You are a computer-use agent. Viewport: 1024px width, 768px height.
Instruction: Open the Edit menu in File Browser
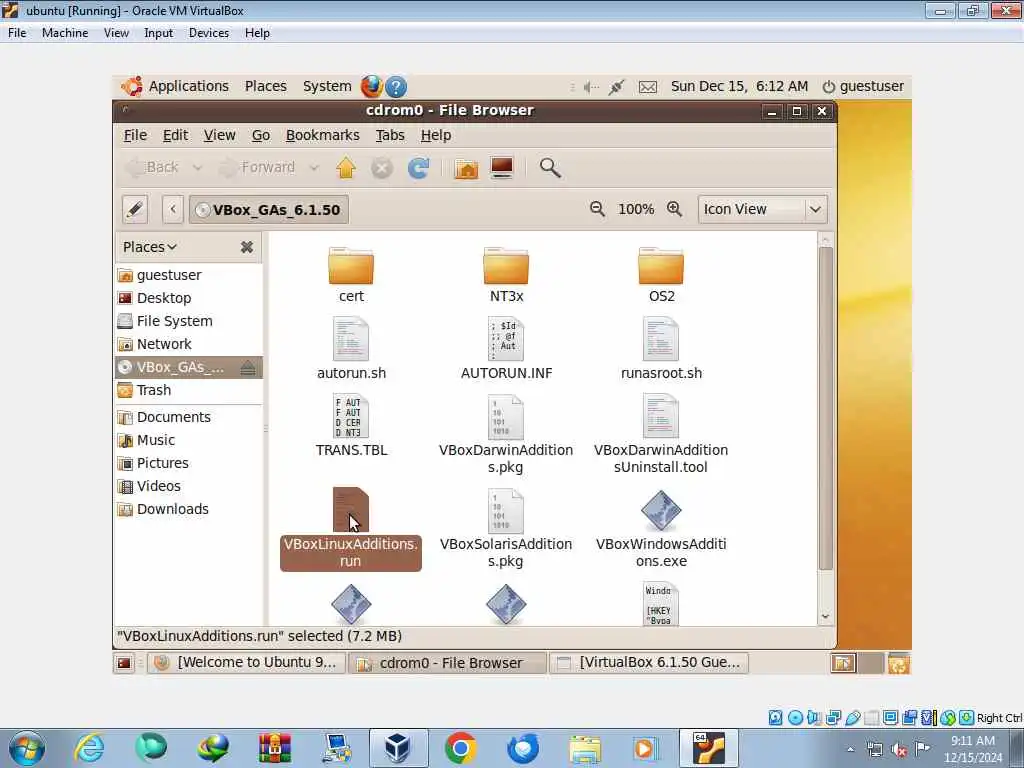coord(175,135)
